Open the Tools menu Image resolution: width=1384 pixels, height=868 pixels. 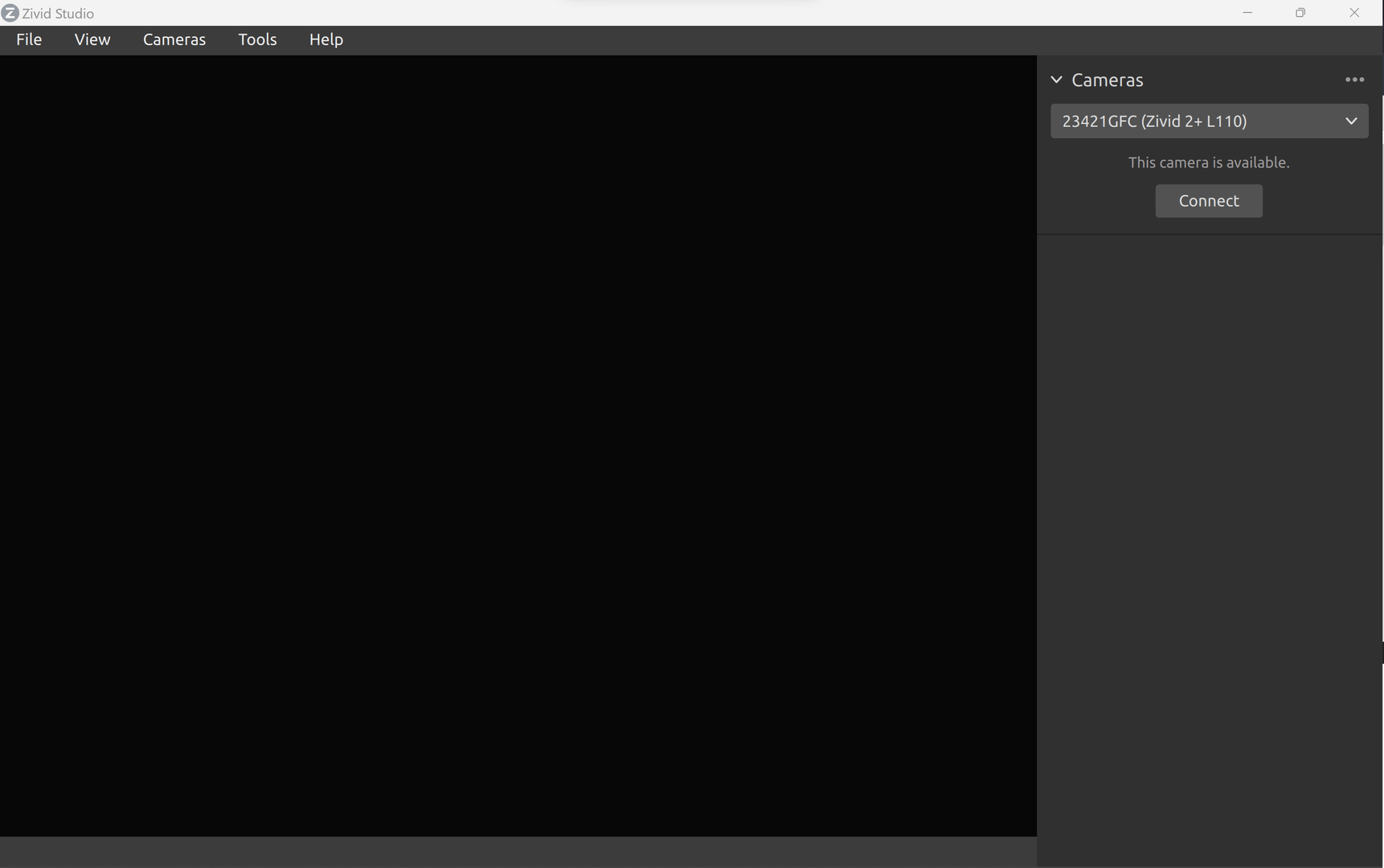point(257,39)
